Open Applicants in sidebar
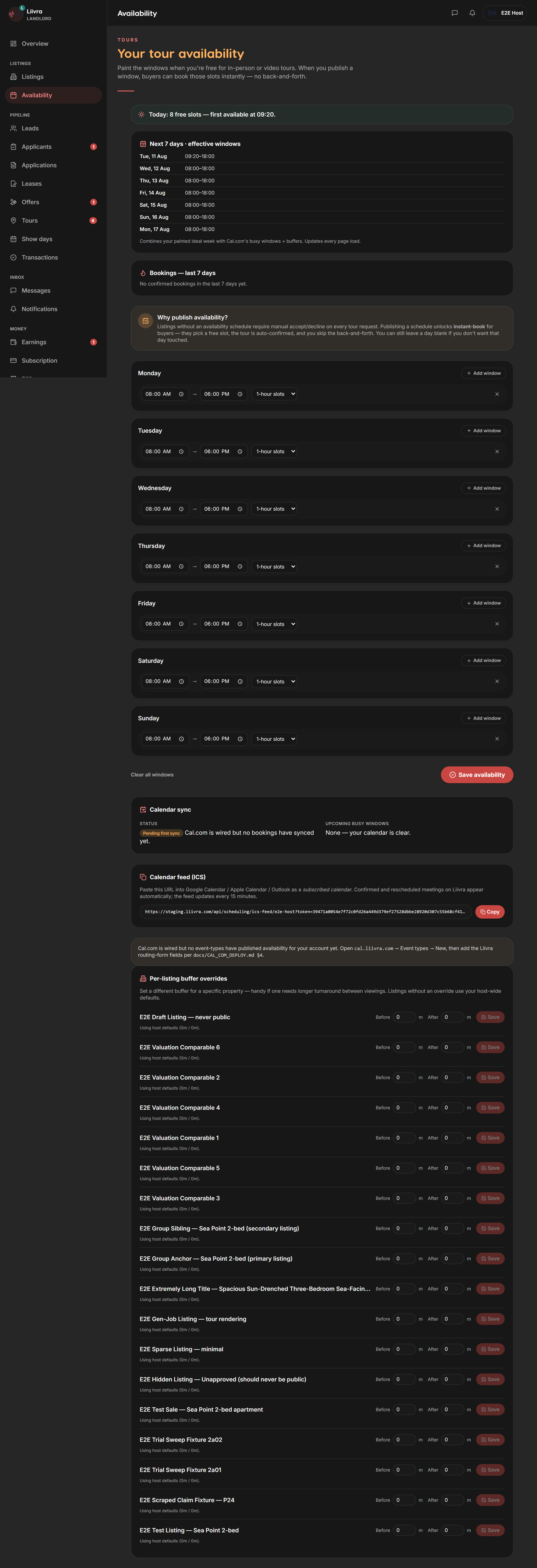 (x=53, y=147)
